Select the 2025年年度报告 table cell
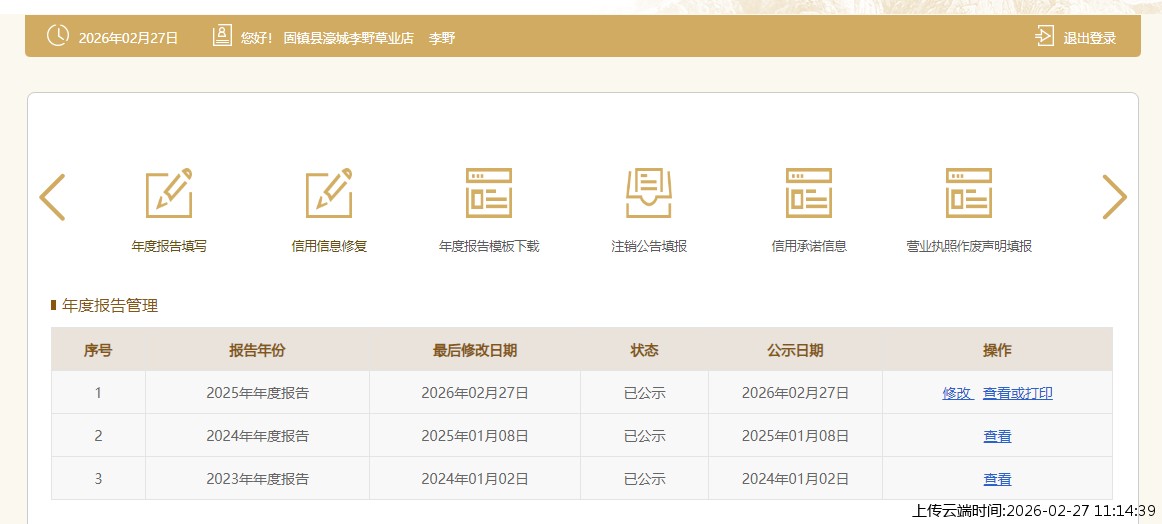Screen dimensions: 1162x524 (x=257, y=393)
